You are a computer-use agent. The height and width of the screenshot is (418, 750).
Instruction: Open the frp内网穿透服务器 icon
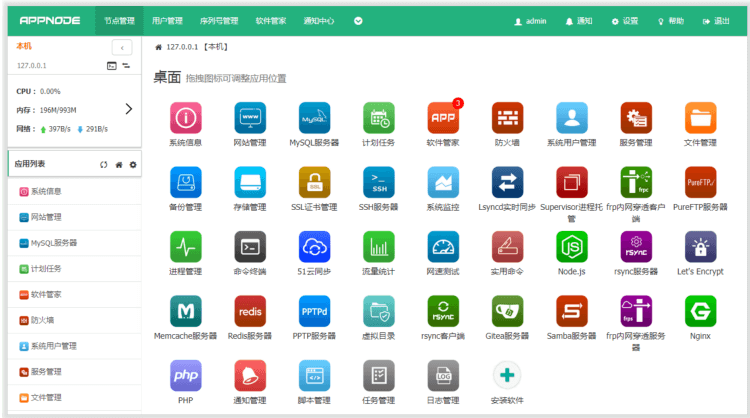[636, 311]
